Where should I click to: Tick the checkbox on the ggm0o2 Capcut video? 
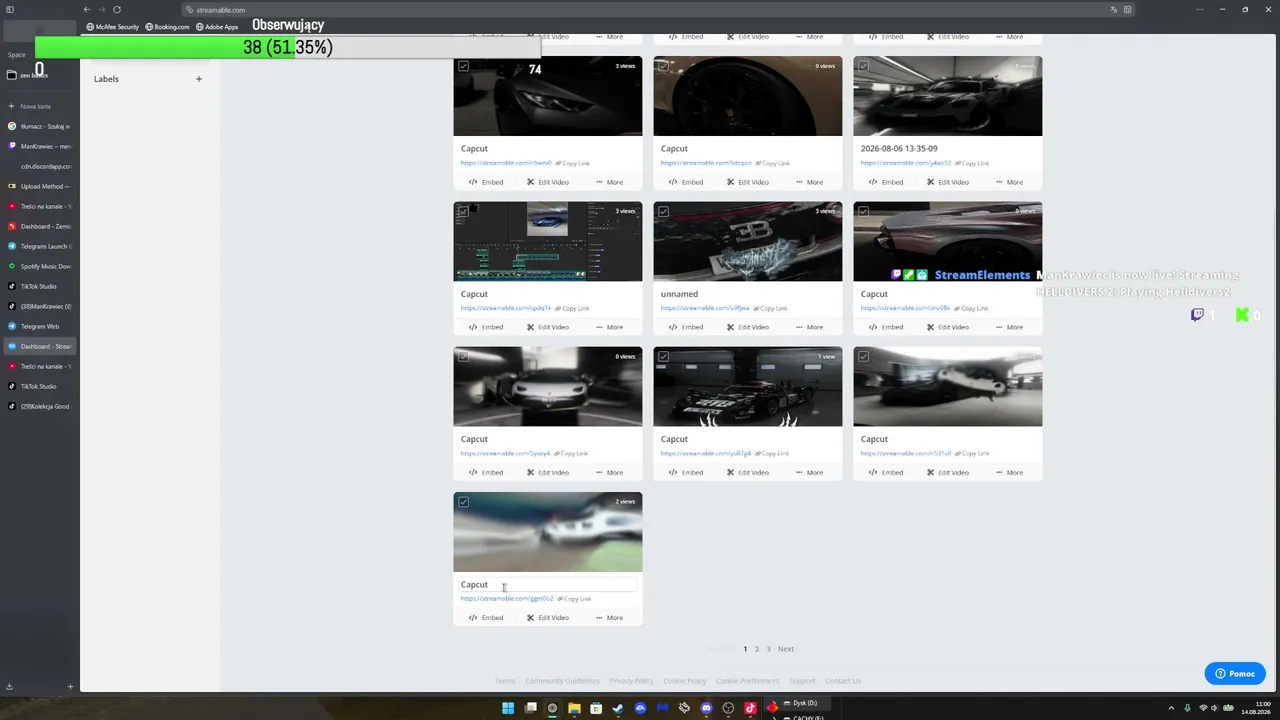click(463, 502)
